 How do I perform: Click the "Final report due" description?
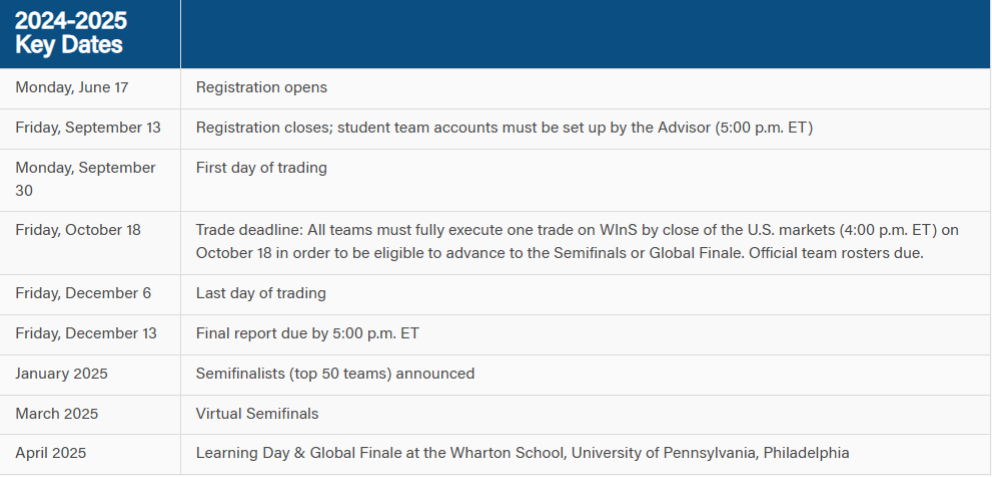point(307,334)
